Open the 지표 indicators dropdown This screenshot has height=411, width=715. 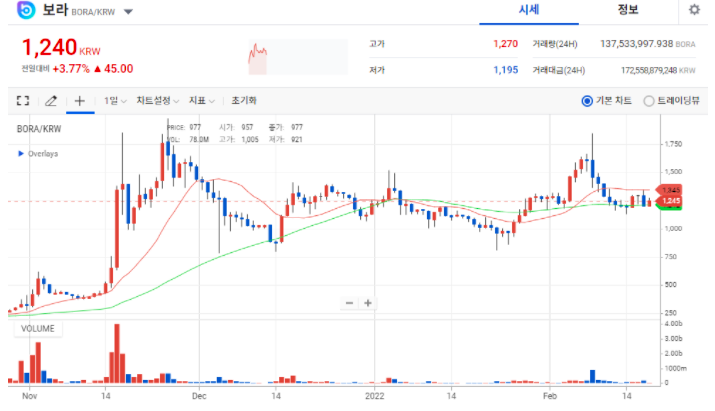click(202, 101)
